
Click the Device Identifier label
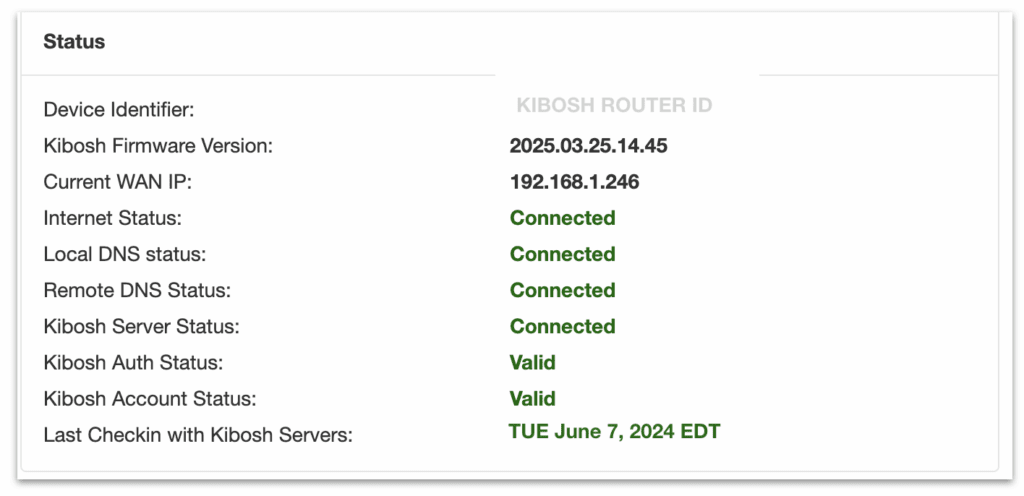pyautogui.click(x=119, y=110)
